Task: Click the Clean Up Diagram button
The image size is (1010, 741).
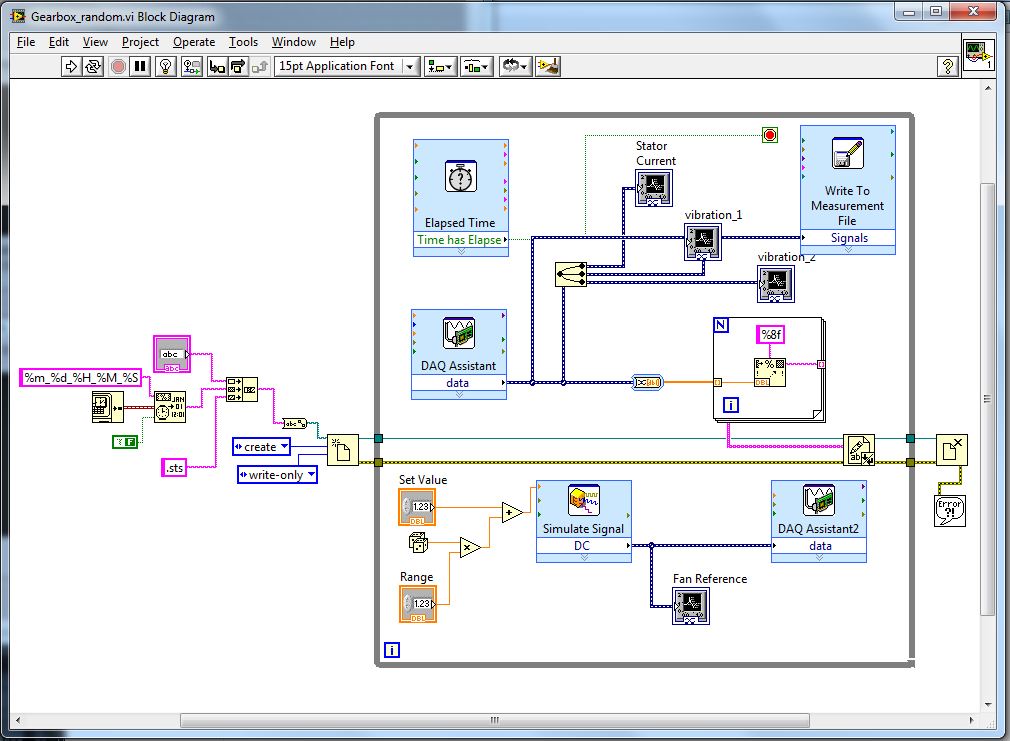Action: tap(548, 66)
